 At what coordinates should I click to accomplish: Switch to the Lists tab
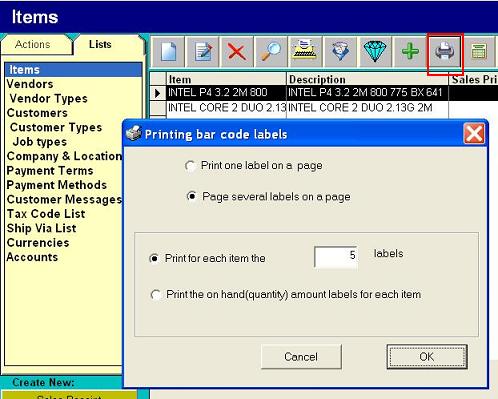(x=100, y=44)
